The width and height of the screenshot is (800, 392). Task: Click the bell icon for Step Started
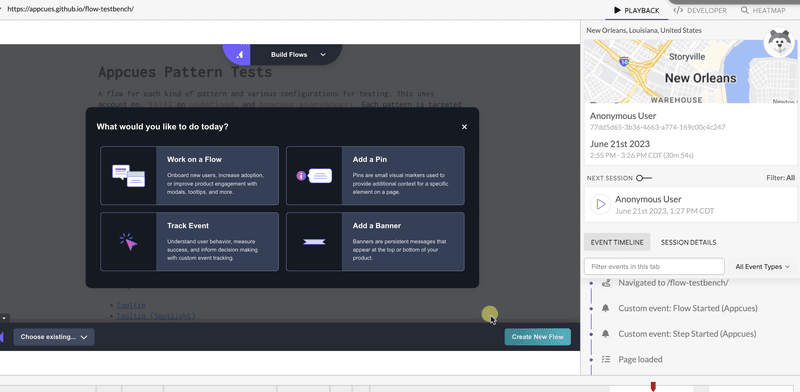[606, 334]
